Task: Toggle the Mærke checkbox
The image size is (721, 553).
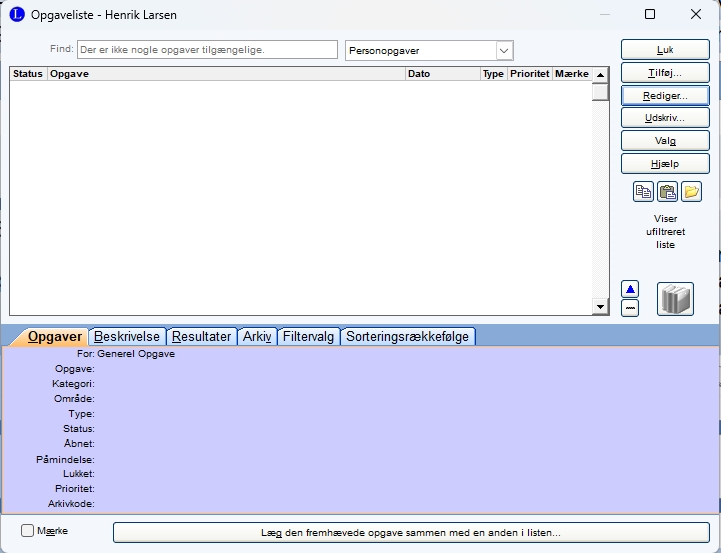Action: (x=28, y=531)
